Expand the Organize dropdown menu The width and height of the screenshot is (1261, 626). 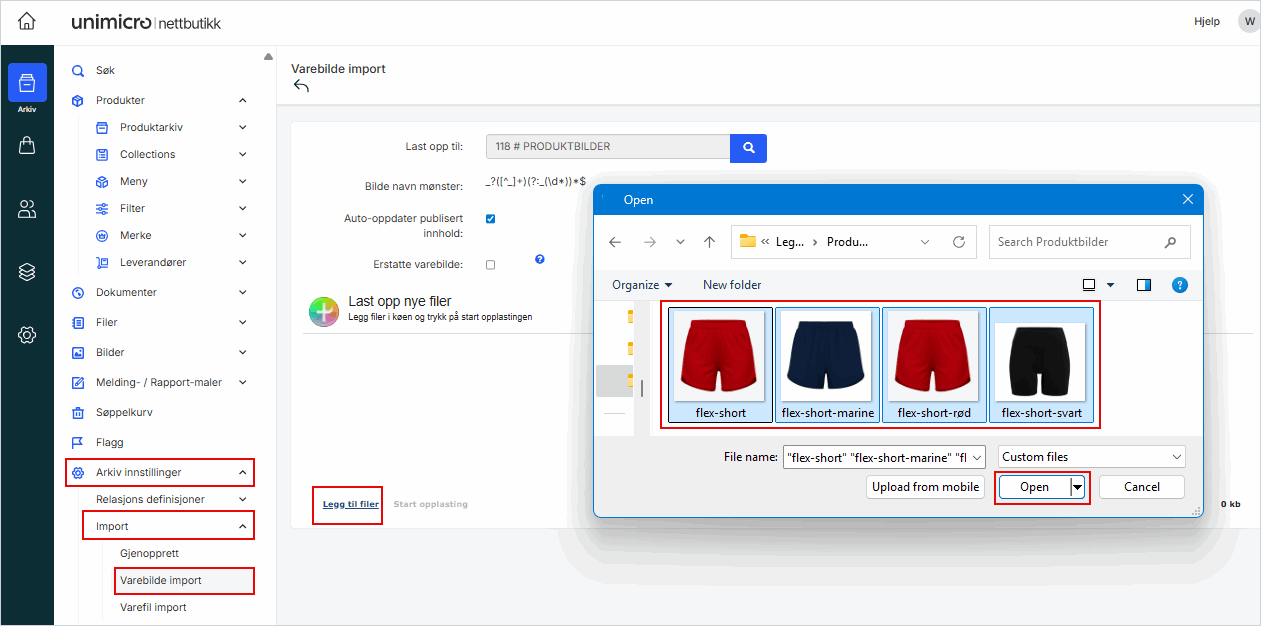(x=642, y=285)
